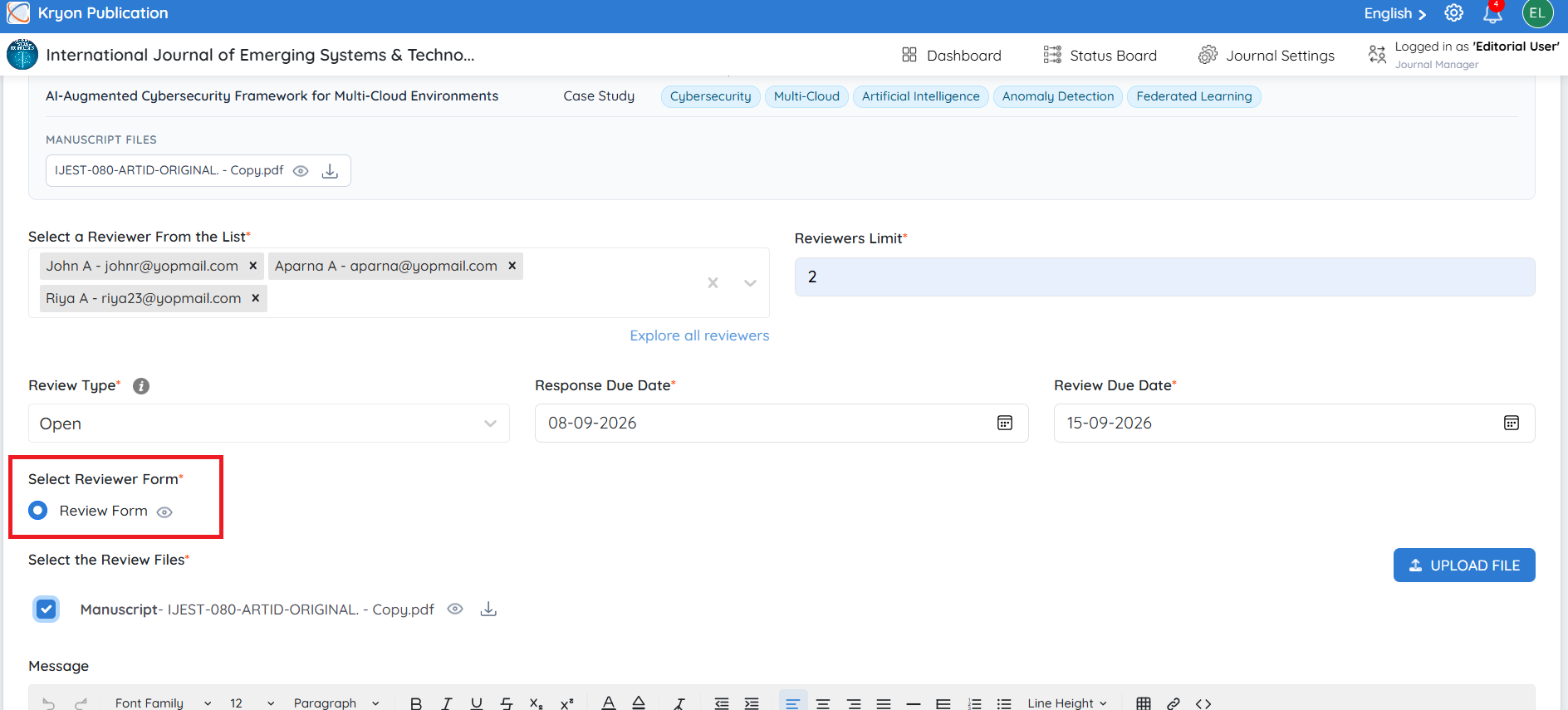
Task: Toggle underline in message editor
Action: [477, 703]
